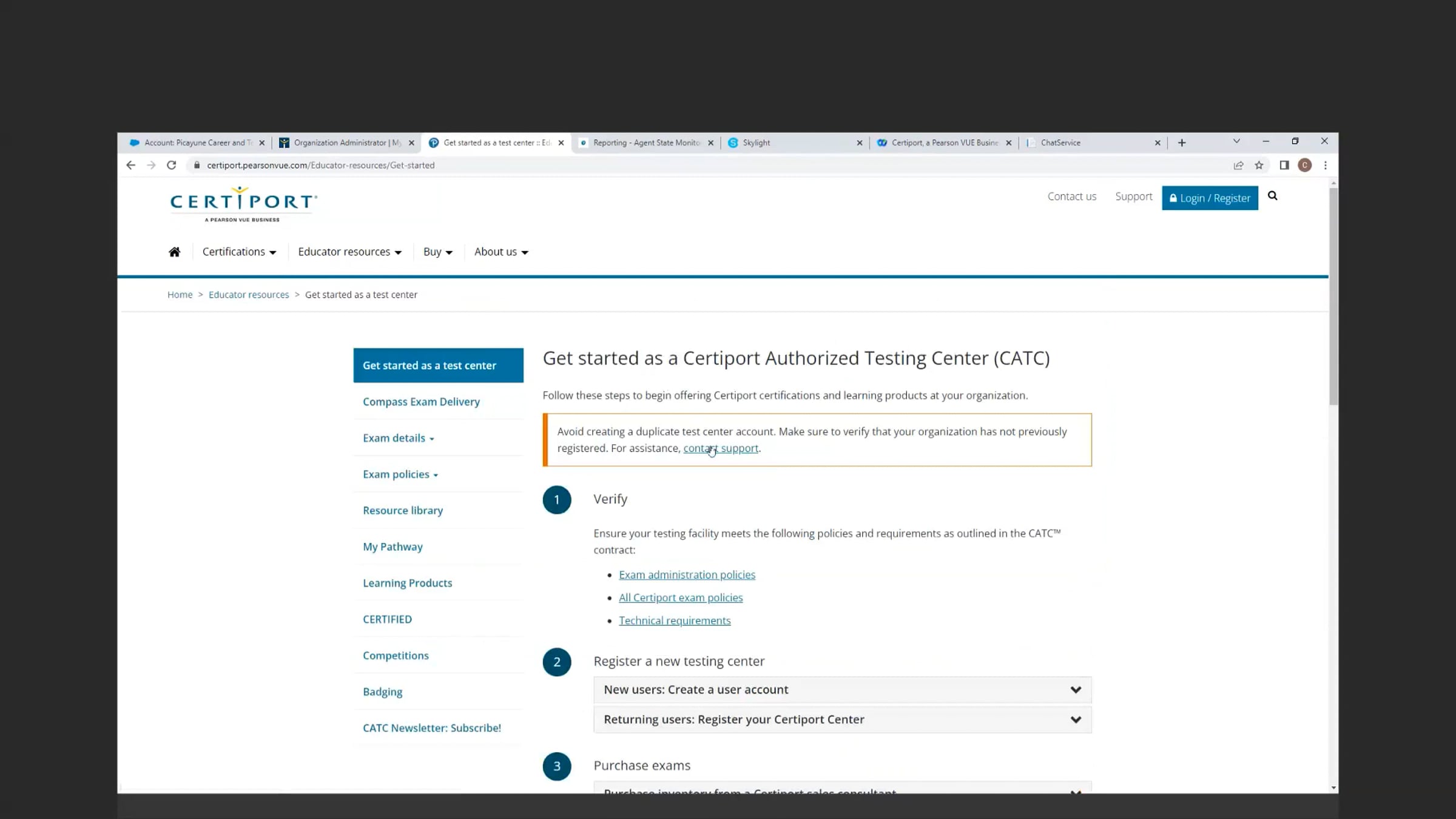Open a new browser tab
This screenshot has height=819, width=1456.
point(1182,143)
